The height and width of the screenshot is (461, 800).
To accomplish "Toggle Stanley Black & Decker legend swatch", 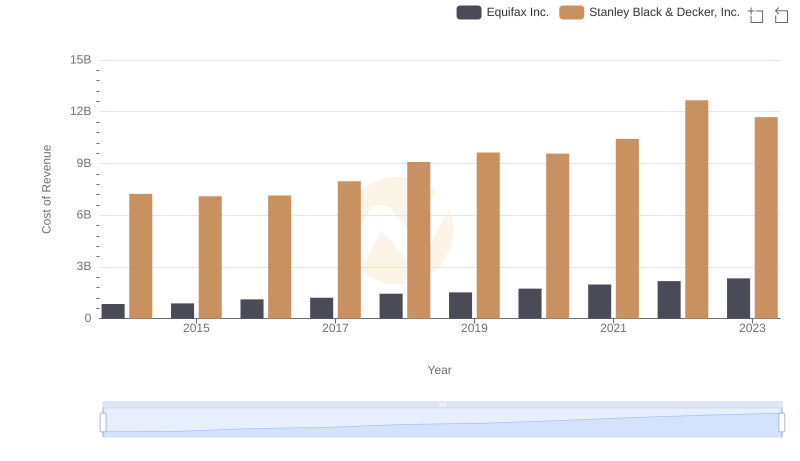I will tap(571, 13).
